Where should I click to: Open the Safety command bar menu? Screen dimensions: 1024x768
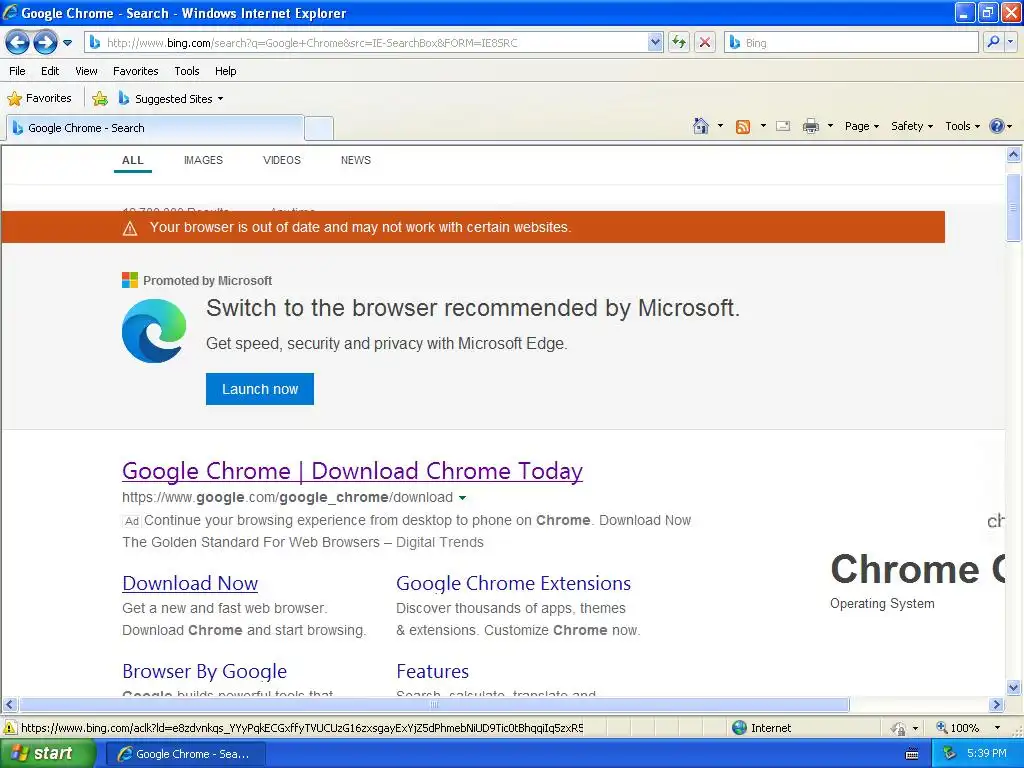[912, 126]
